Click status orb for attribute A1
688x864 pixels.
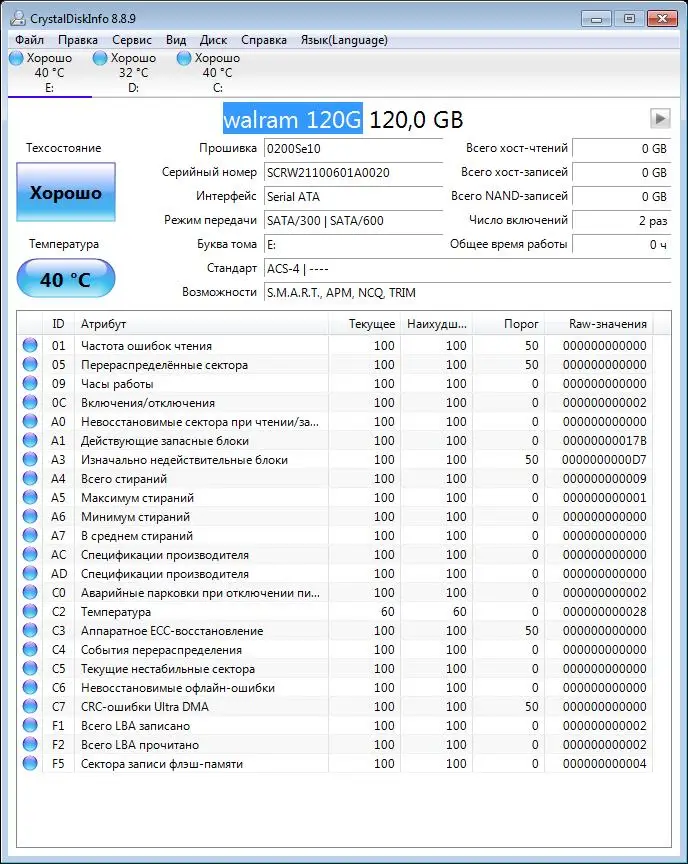30,440
